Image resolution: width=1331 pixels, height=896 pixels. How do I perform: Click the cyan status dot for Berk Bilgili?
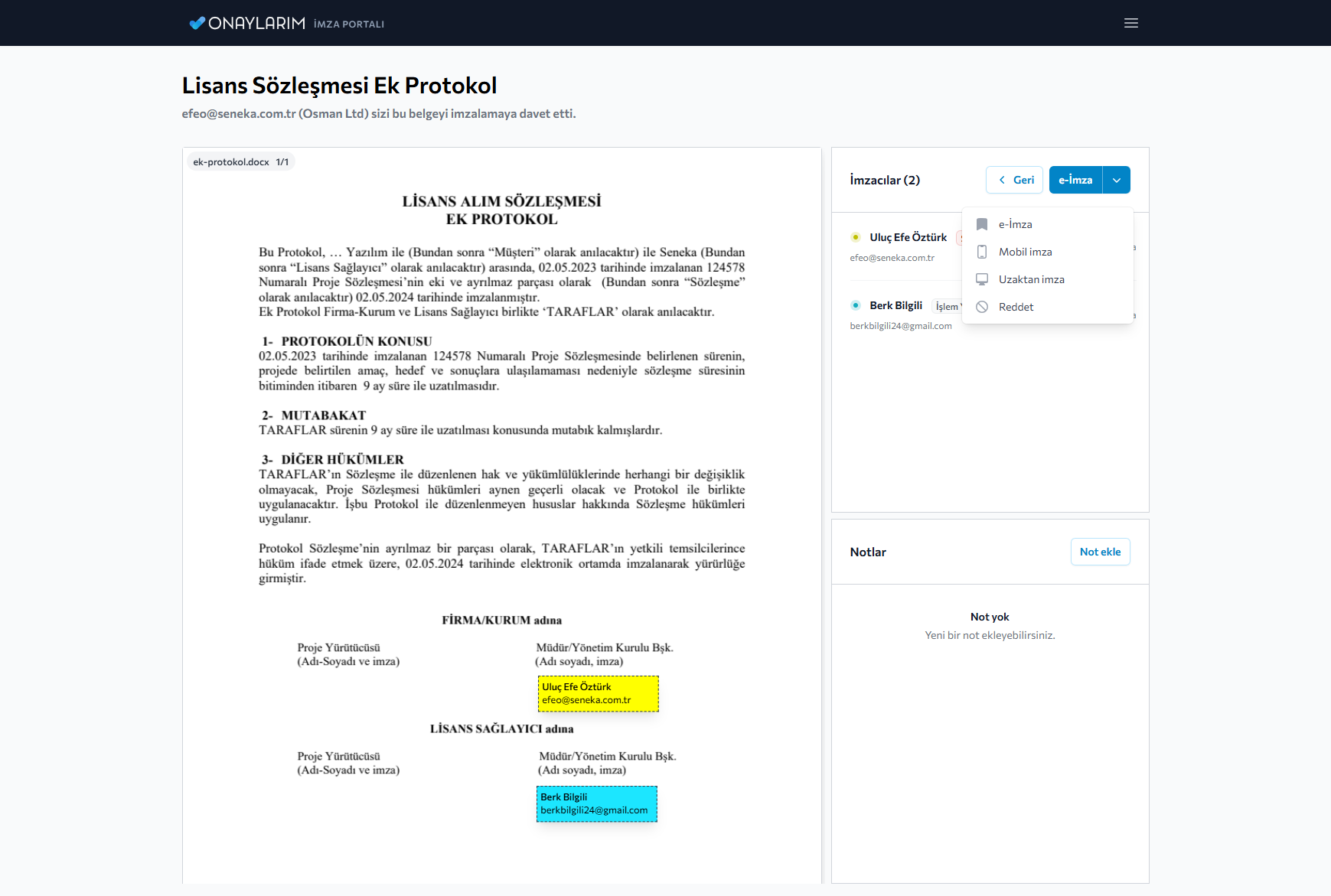coord(856,305)
